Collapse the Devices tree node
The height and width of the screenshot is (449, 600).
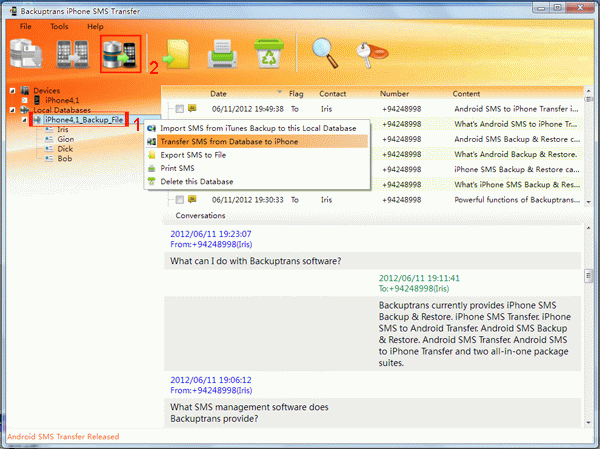[x=13, y=91]
